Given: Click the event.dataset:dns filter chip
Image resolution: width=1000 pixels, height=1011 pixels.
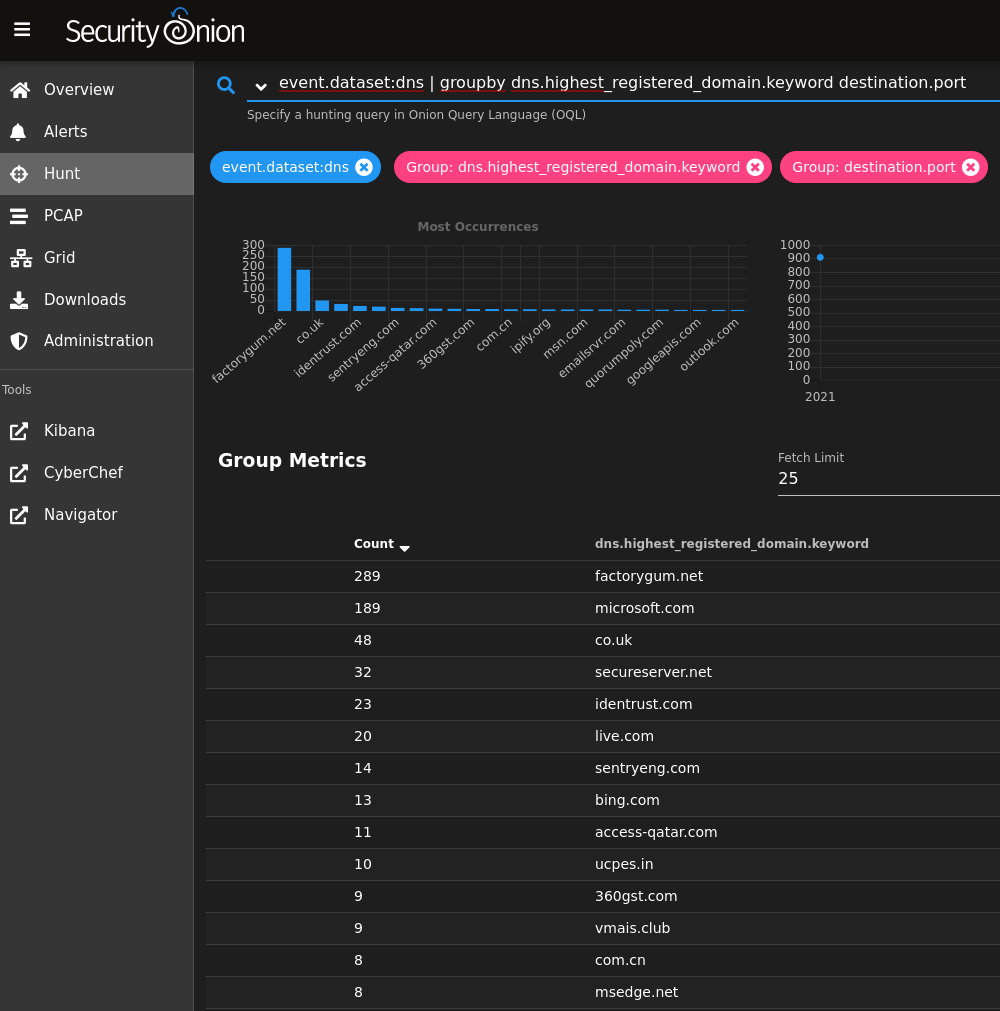Looking at the screenshot, I should pyautogui.click(x=286, y=168).
